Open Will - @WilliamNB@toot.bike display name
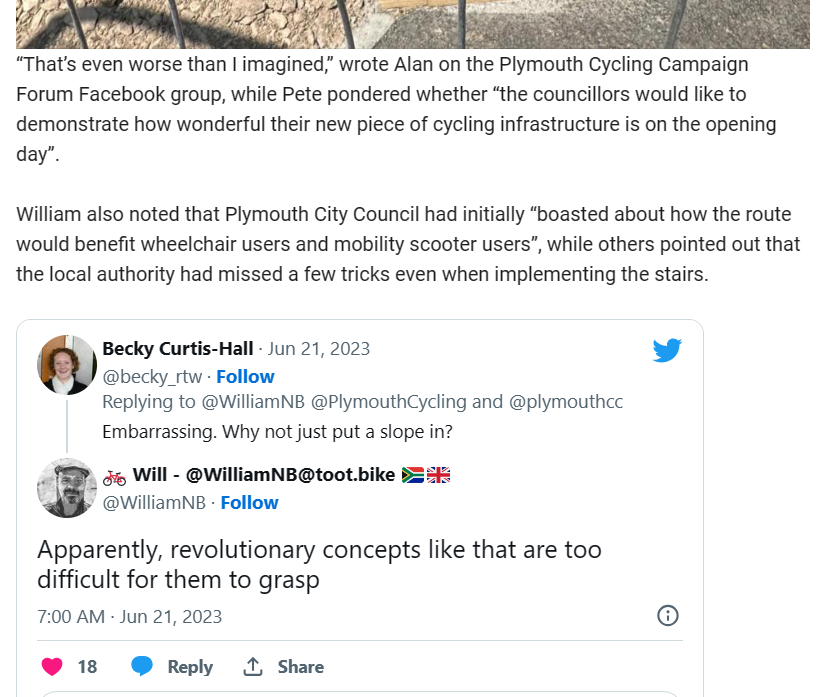The image size is (826, 697). point(264,475)
